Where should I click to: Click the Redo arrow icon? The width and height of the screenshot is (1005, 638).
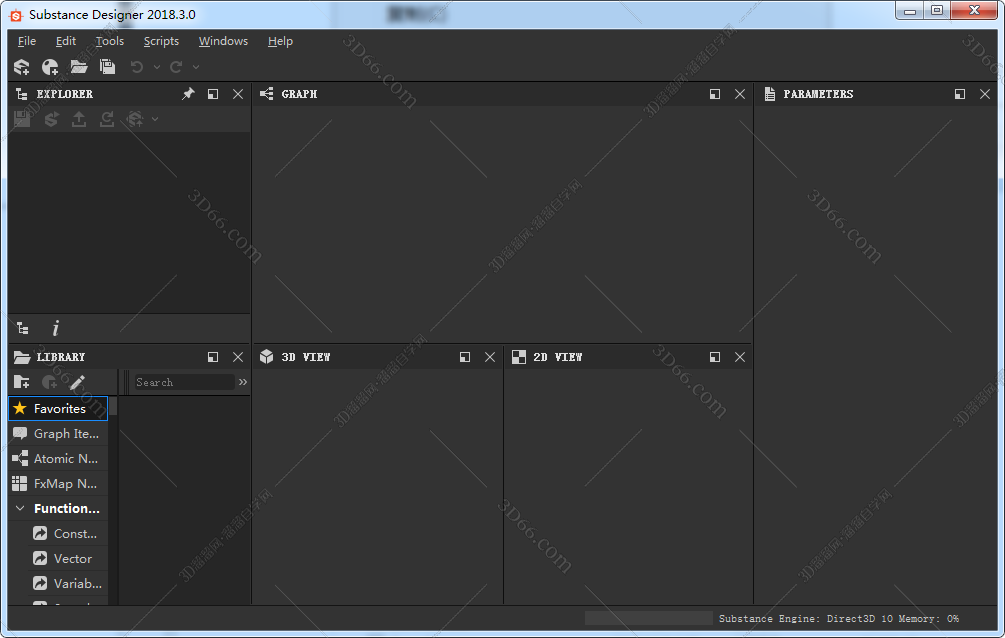click(x=176, y=67)
